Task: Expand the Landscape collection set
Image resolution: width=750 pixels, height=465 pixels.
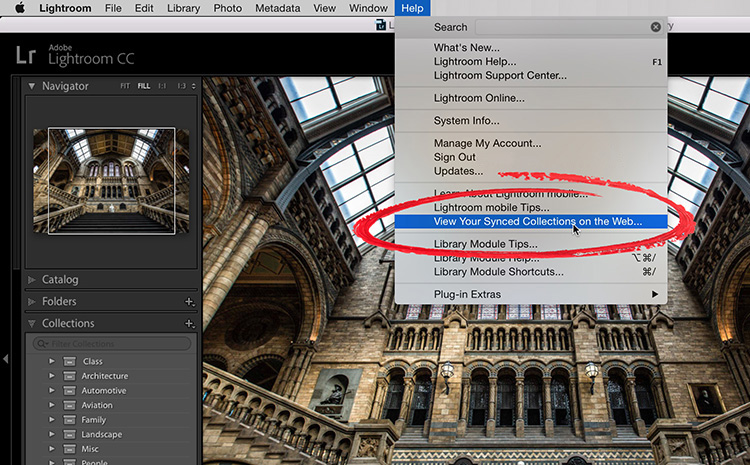Action: point(52,434)
